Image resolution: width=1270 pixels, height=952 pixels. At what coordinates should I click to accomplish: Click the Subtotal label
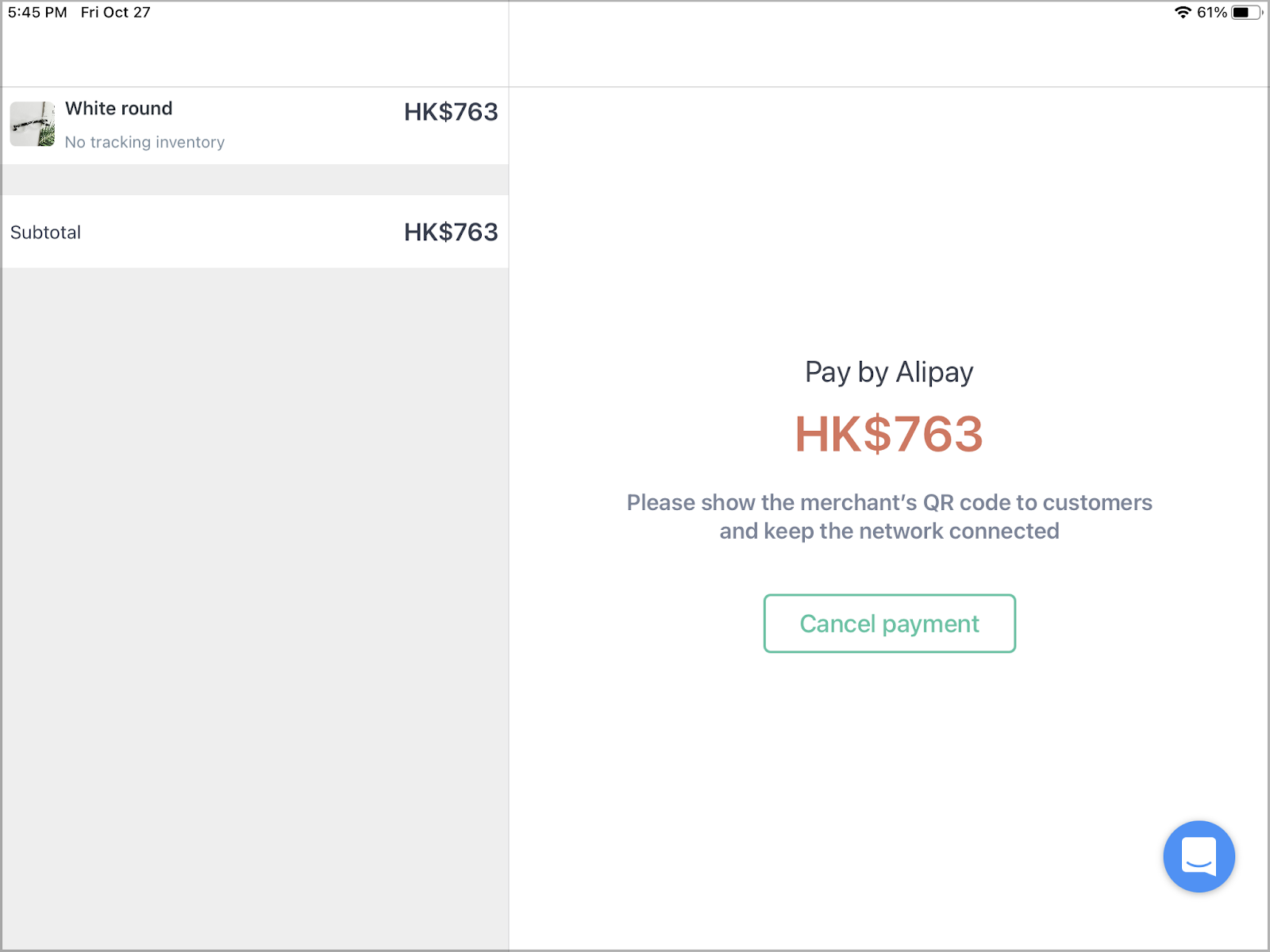(x=45, y=232)
